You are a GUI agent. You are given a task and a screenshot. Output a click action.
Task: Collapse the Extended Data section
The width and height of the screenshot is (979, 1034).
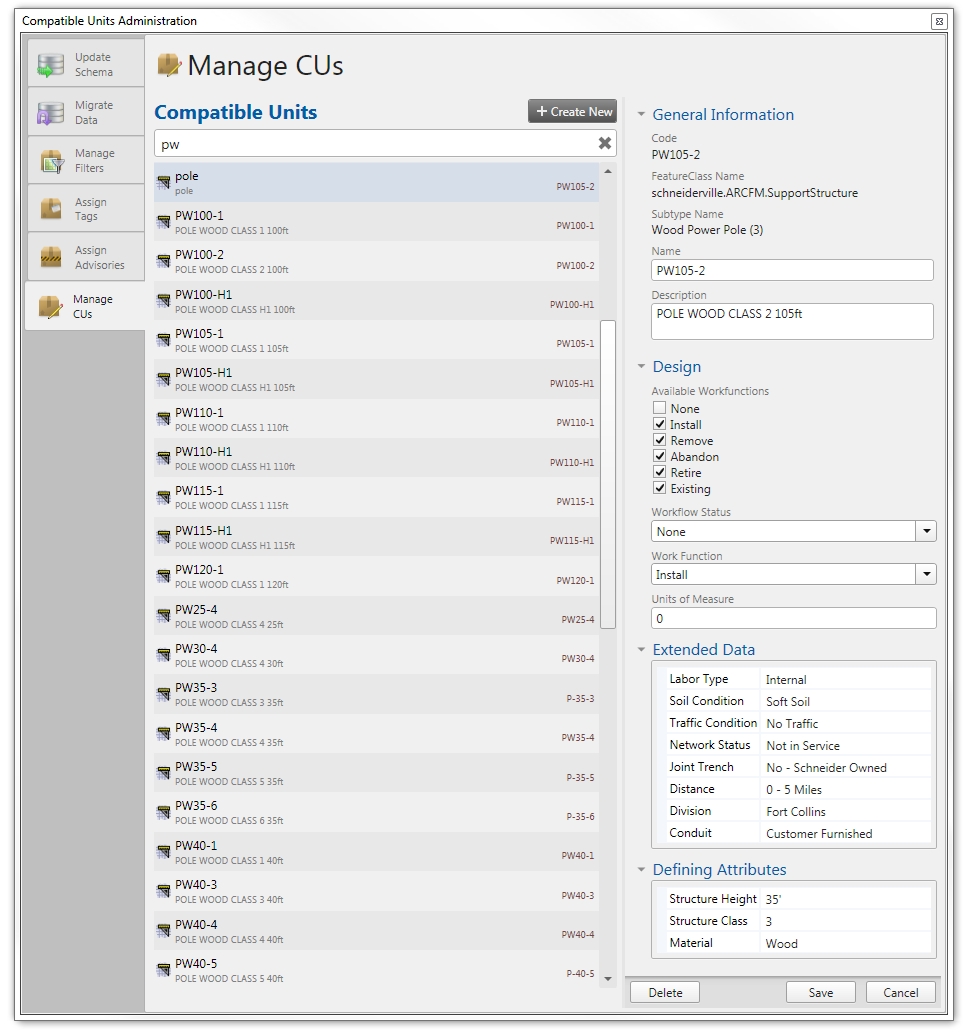[x=640, y=649]
